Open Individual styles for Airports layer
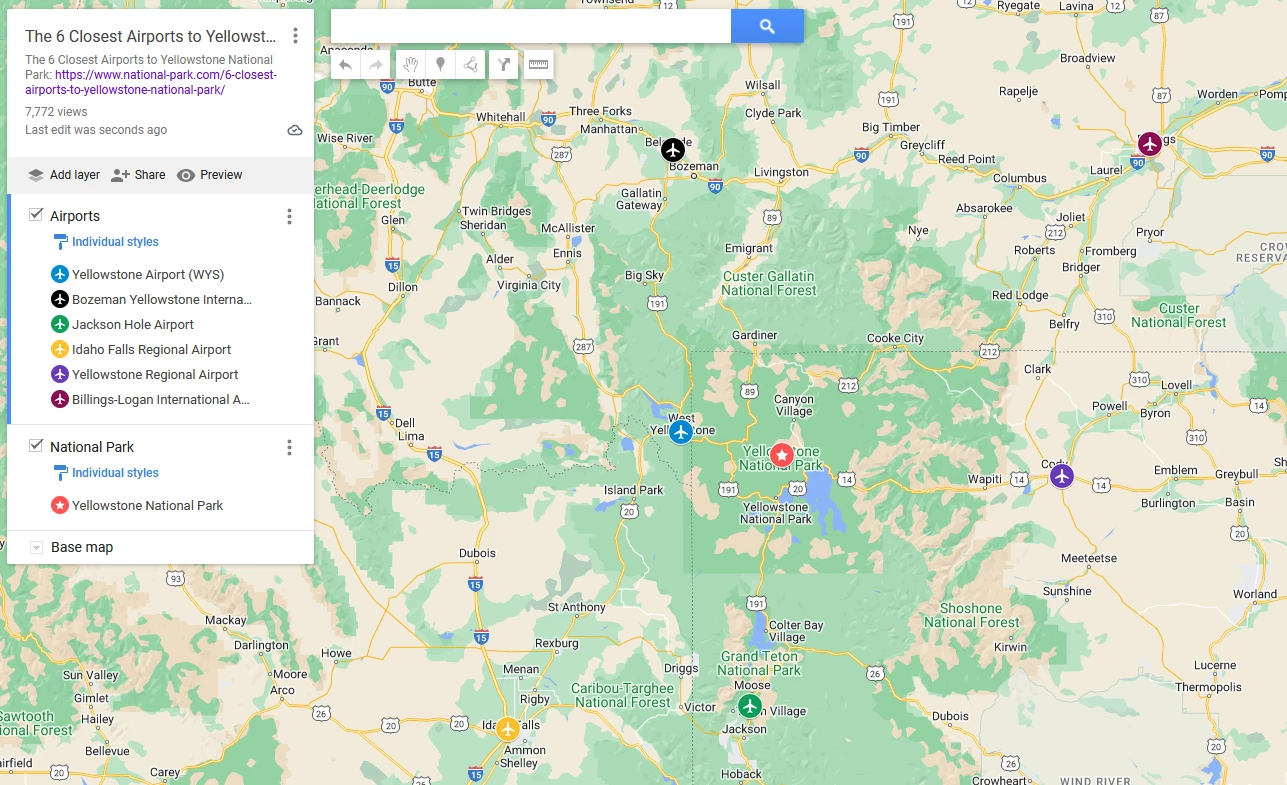This screenshot has width=1287, height=785. 106,242
